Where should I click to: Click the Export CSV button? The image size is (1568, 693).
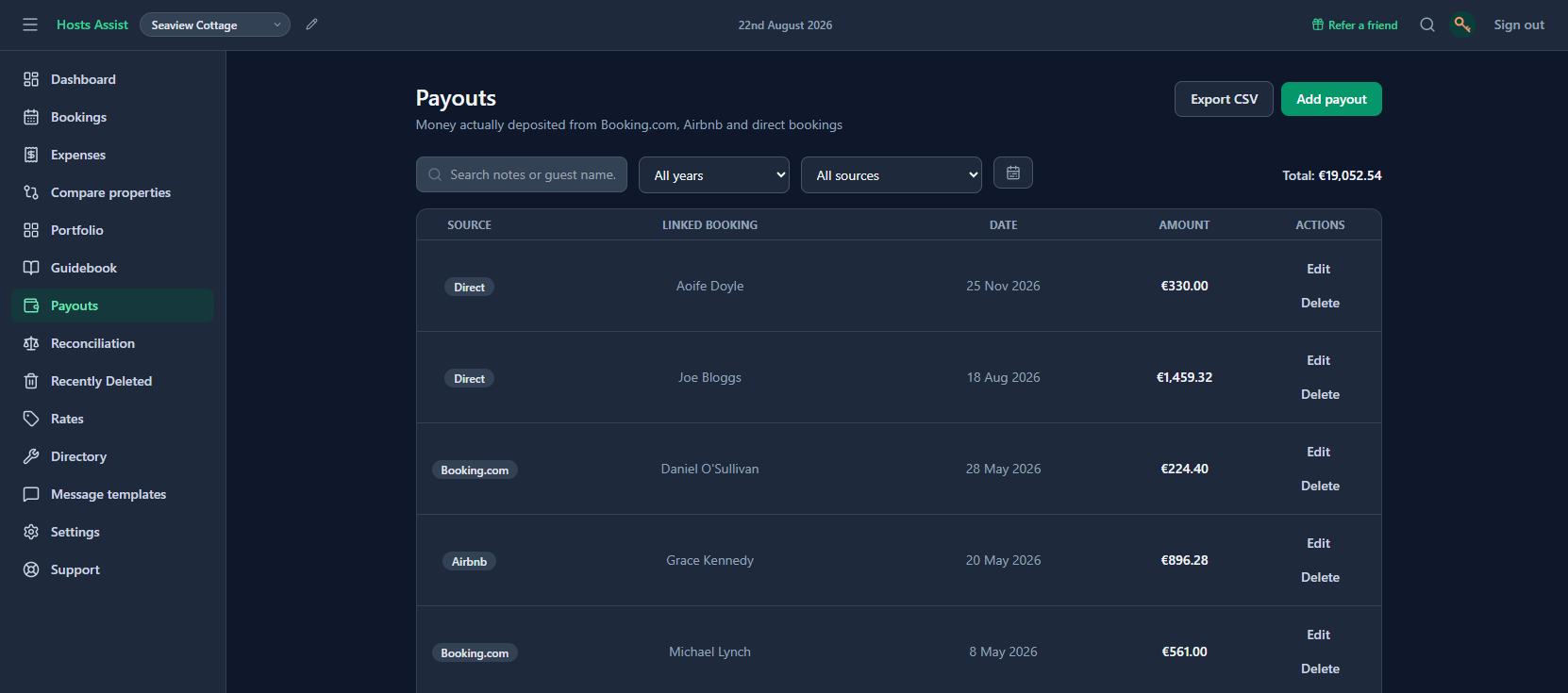click(x=1224, y=99)
